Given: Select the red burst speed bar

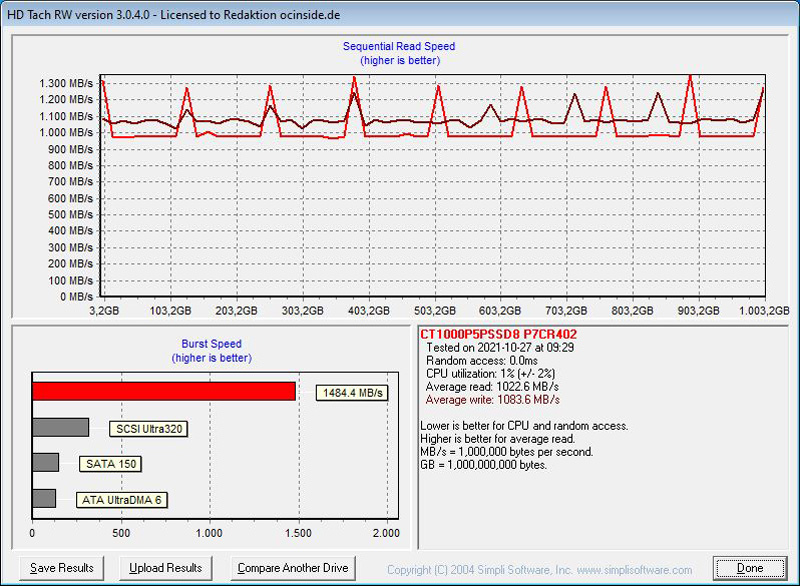Looking at the screenshot, I should point(164,391).
